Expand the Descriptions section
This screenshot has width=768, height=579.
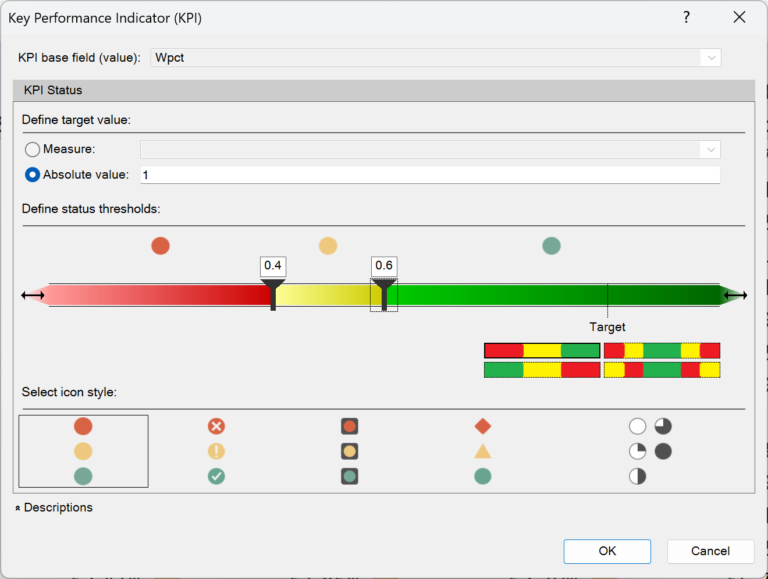[53, 507]
